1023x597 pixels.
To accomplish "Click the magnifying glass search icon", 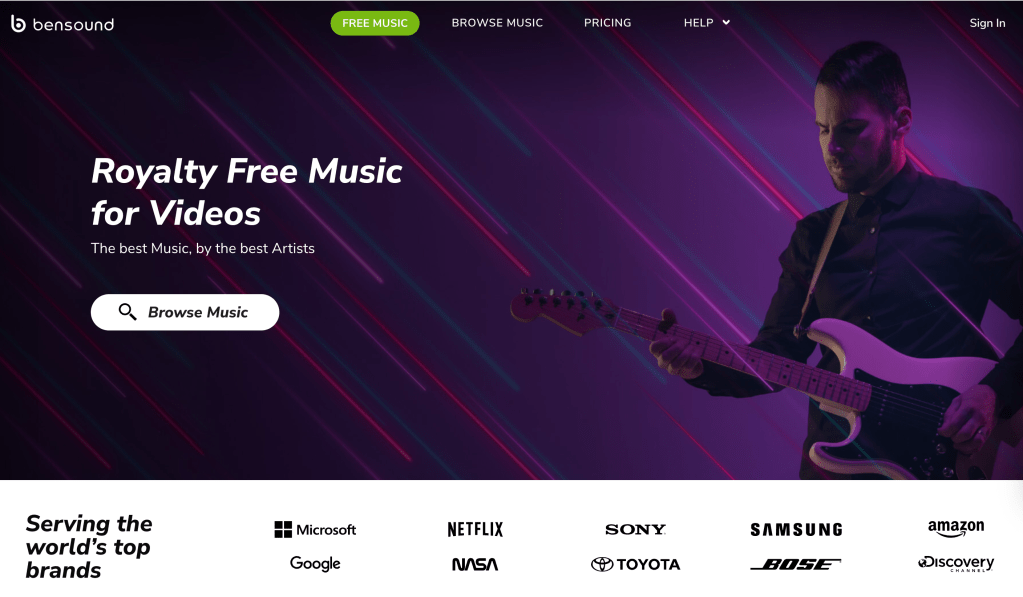I will tap(127, 312).
